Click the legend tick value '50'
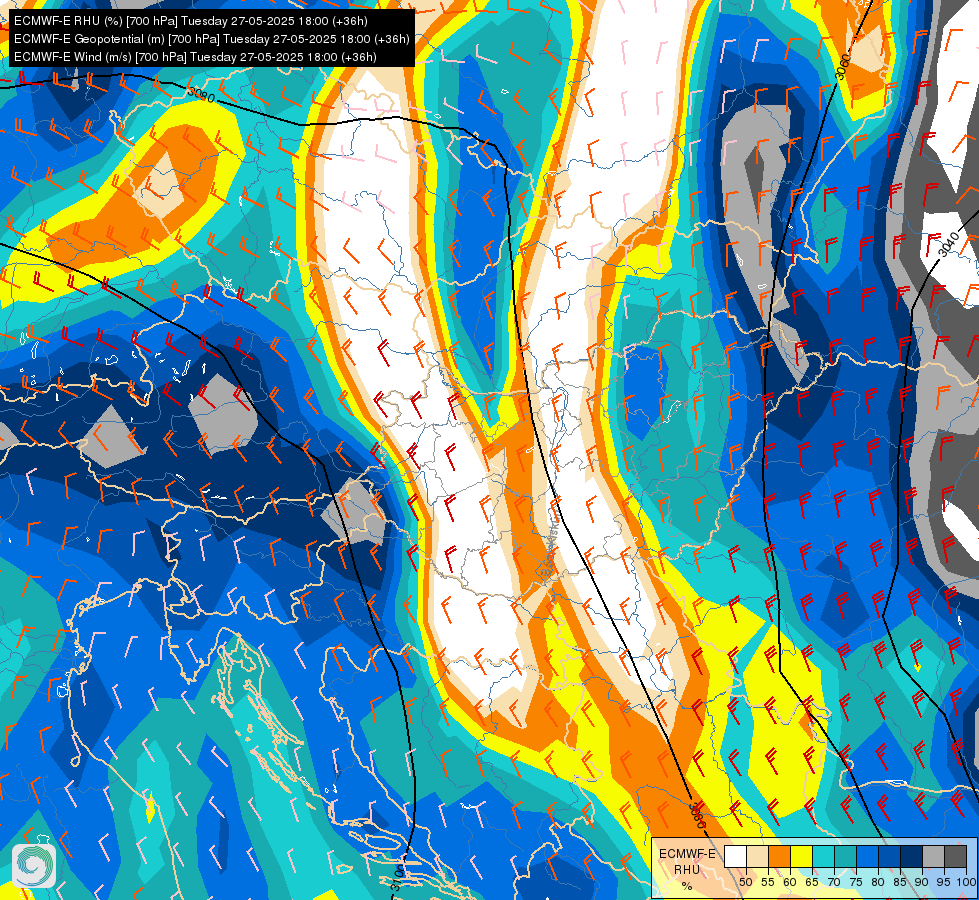This screenshot has height=900, width=979. coord(745,882)
